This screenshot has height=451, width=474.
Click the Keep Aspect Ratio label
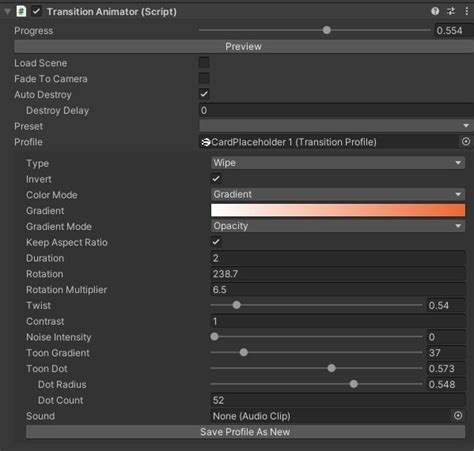point(67,242)
